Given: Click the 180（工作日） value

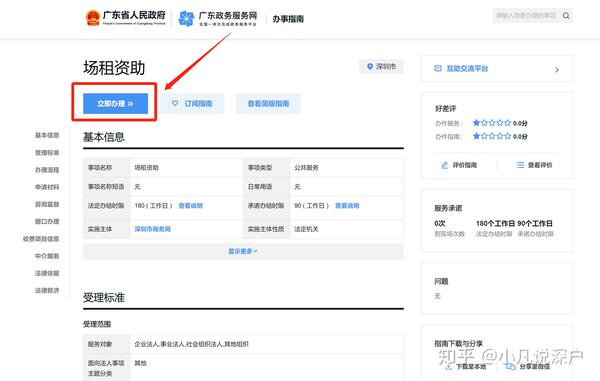Looking at the screenshot, I should (153, 206).
